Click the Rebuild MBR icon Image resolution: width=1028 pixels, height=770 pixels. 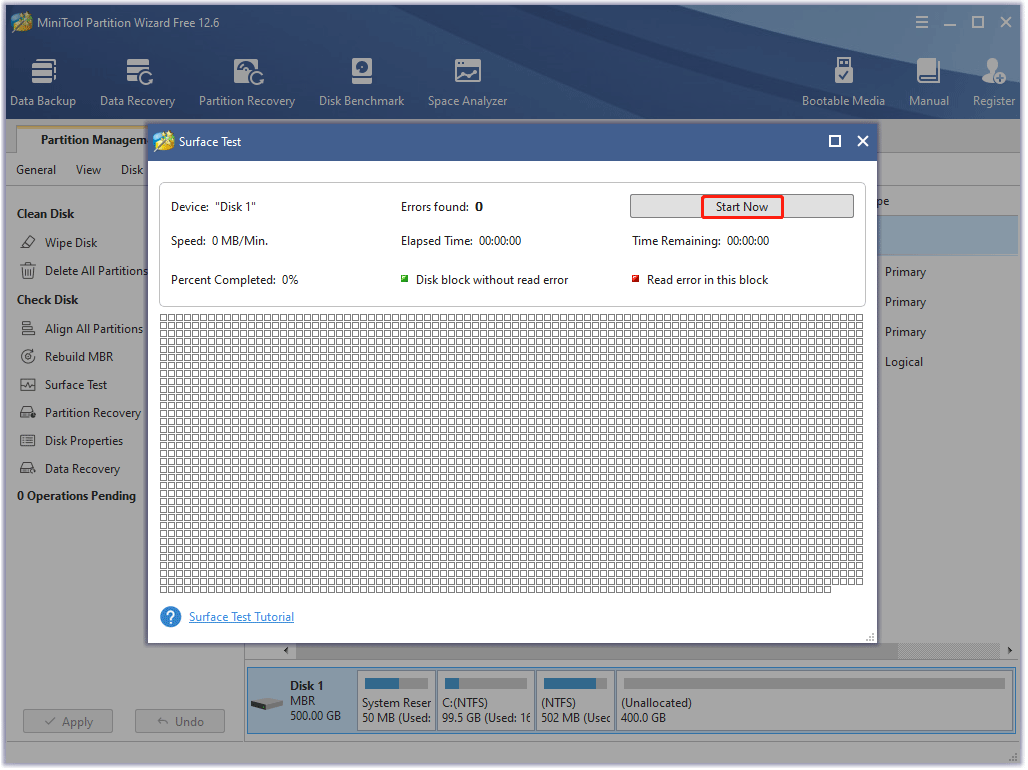coord(28,357)
